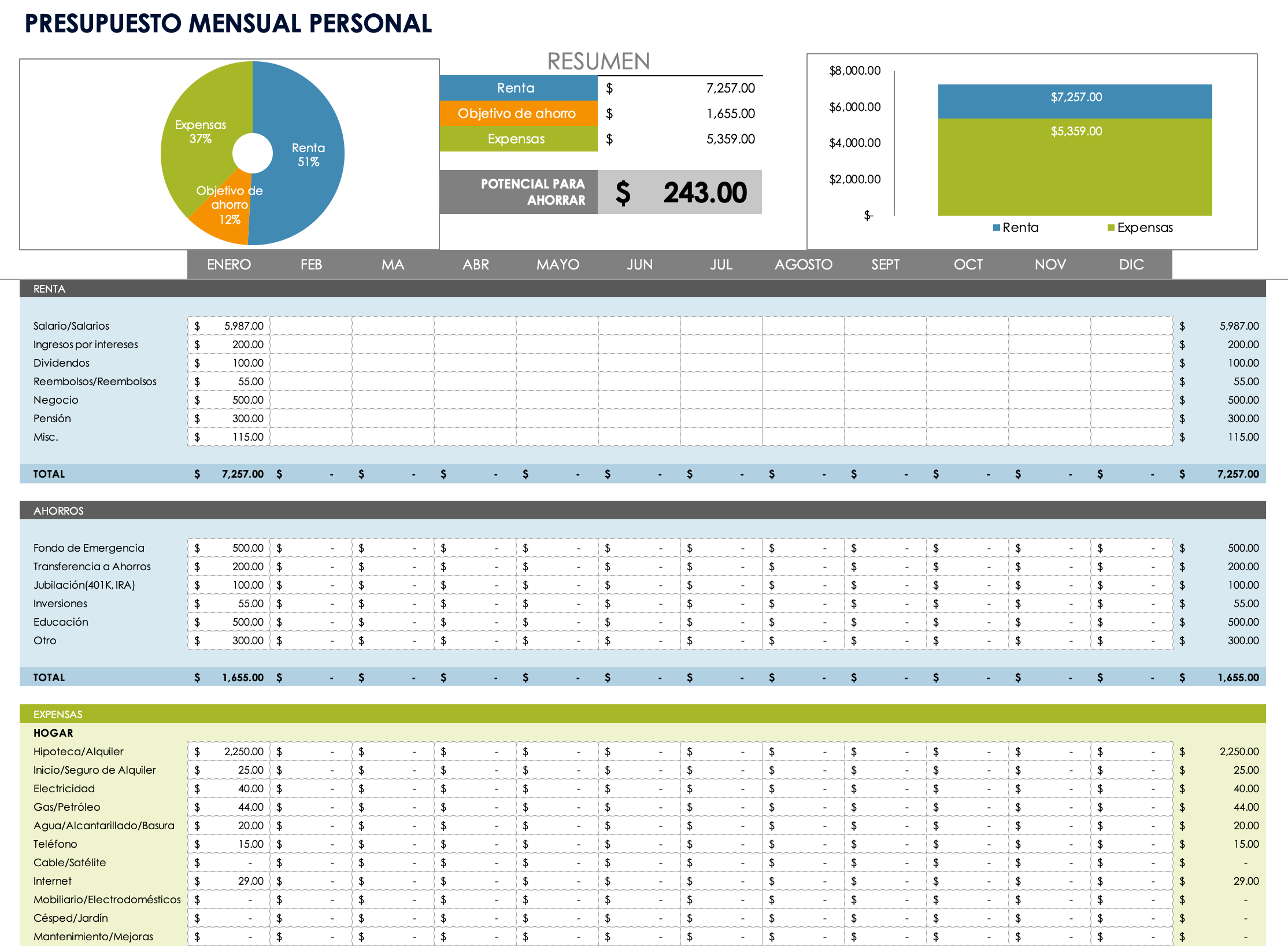Click the Jubilación(401K, IRA) label
The height and width of the screenshot is (946, 1288).
coord(84,585)
